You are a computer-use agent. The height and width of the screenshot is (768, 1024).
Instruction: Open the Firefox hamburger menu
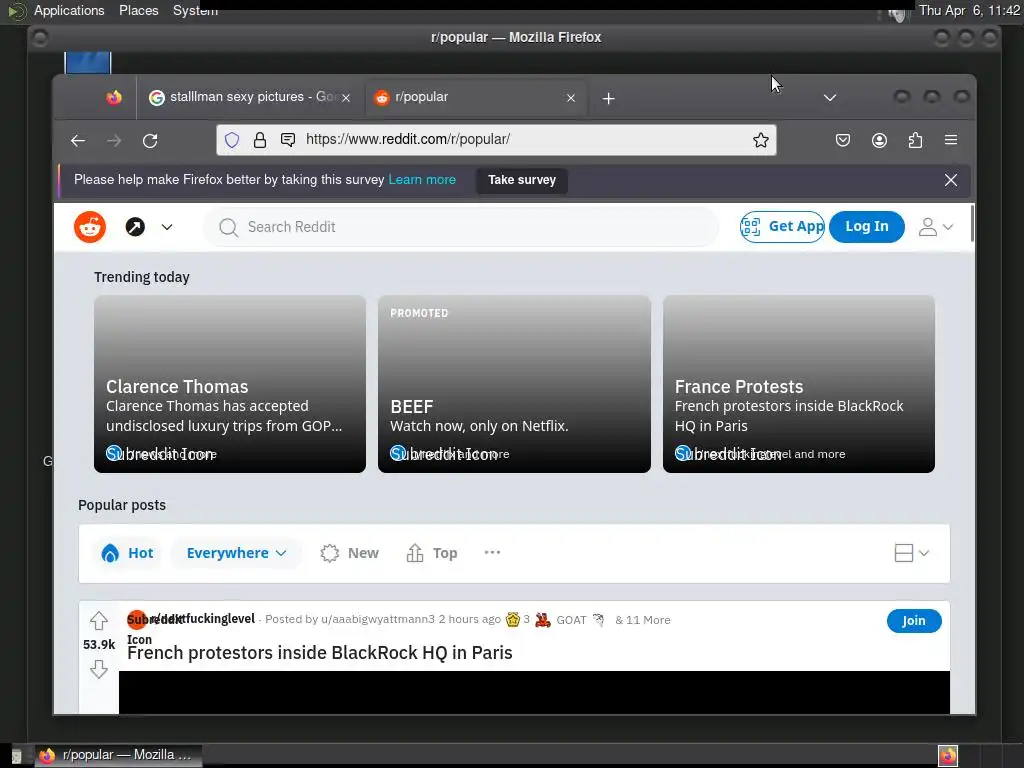tap(951, 140)
